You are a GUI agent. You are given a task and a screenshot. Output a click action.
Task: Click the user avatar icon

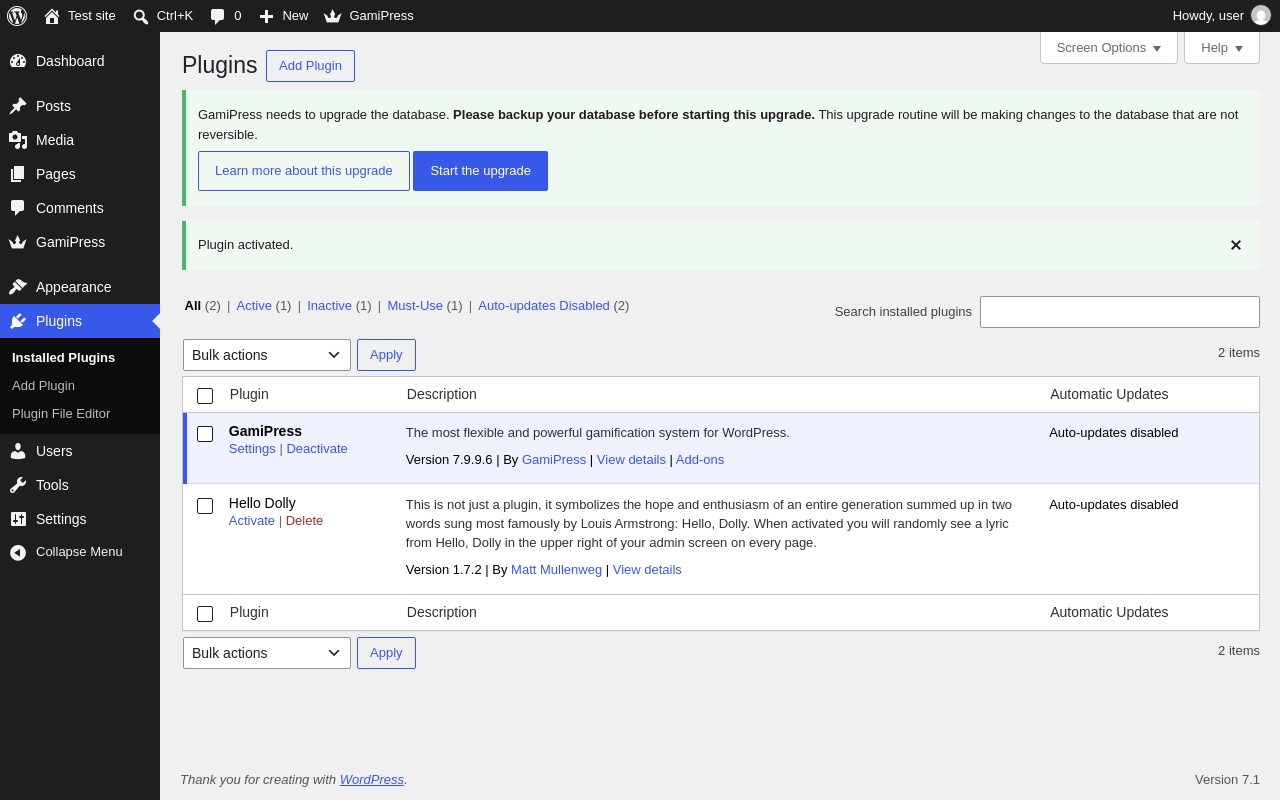pos(1261,15)
